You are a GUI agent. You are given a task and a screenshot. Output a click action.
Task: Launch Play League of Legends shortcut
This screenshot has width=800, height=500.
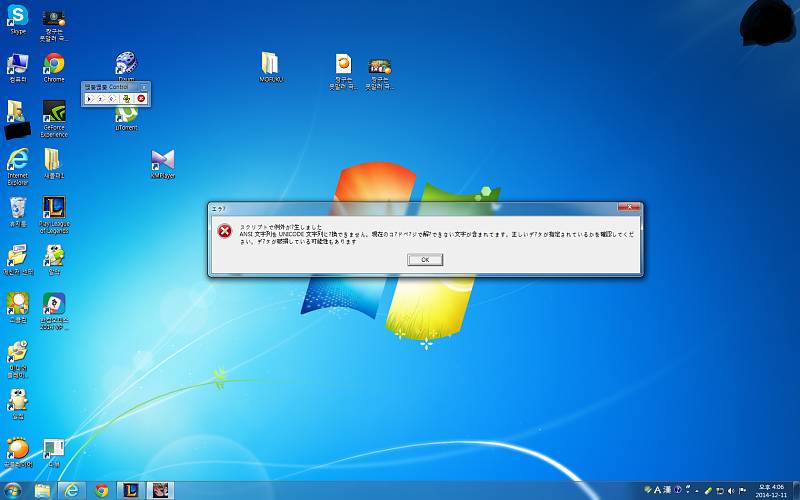(54, 208)
